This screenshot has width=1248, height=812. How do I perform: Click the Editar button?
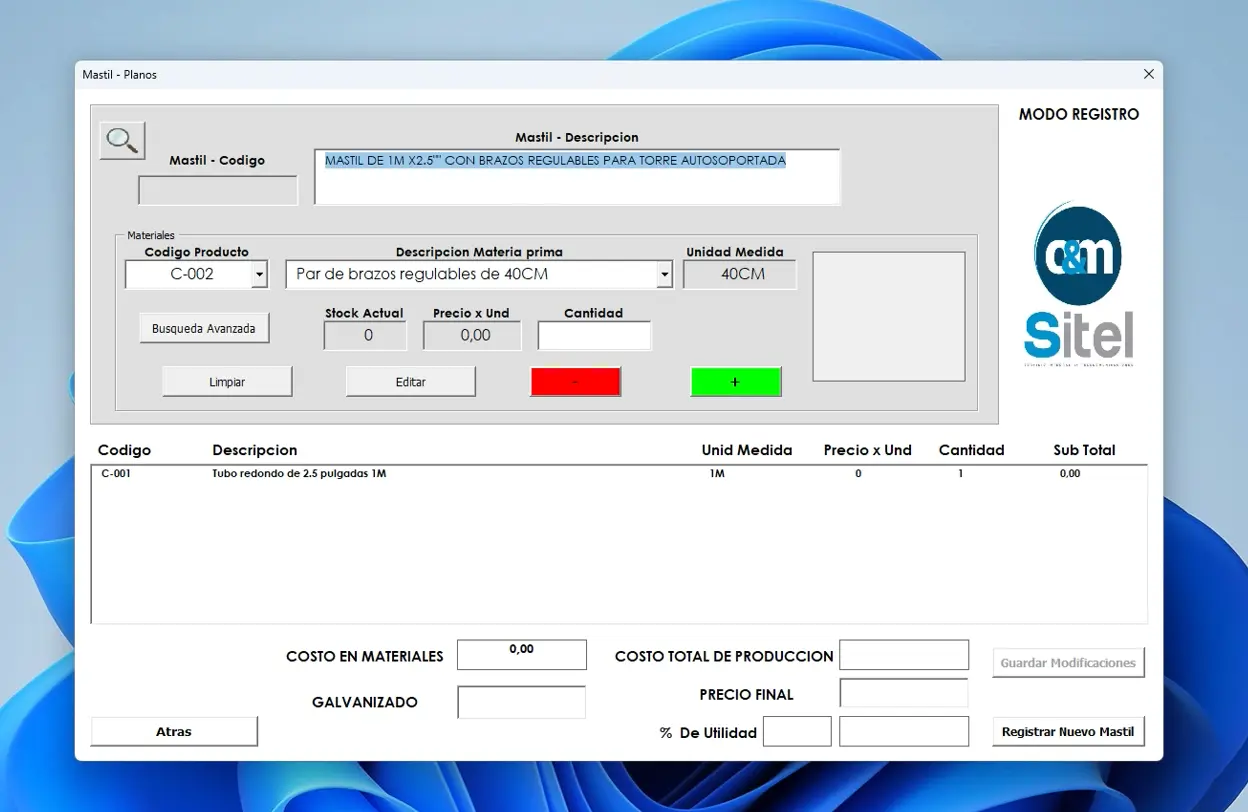click(411, 382)
